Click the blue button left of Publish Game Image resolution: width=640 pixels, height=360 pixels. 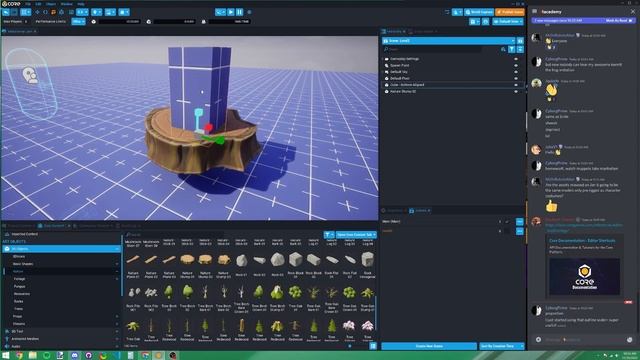(479, 12)
